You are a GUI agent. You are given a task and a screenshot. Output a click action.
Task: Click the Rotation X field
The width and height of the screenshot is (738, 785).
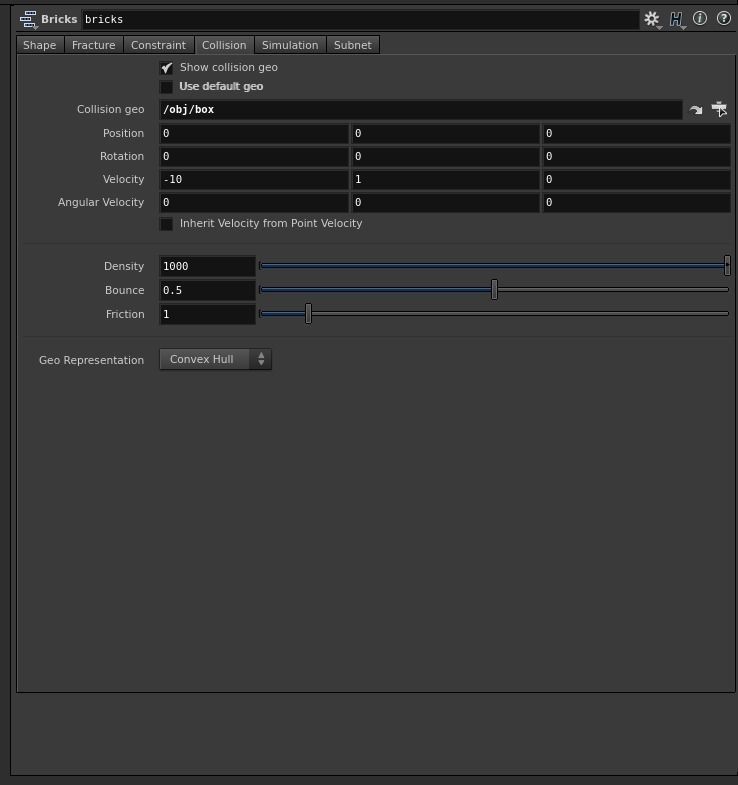pyautogui.click(x=254, y=157)
